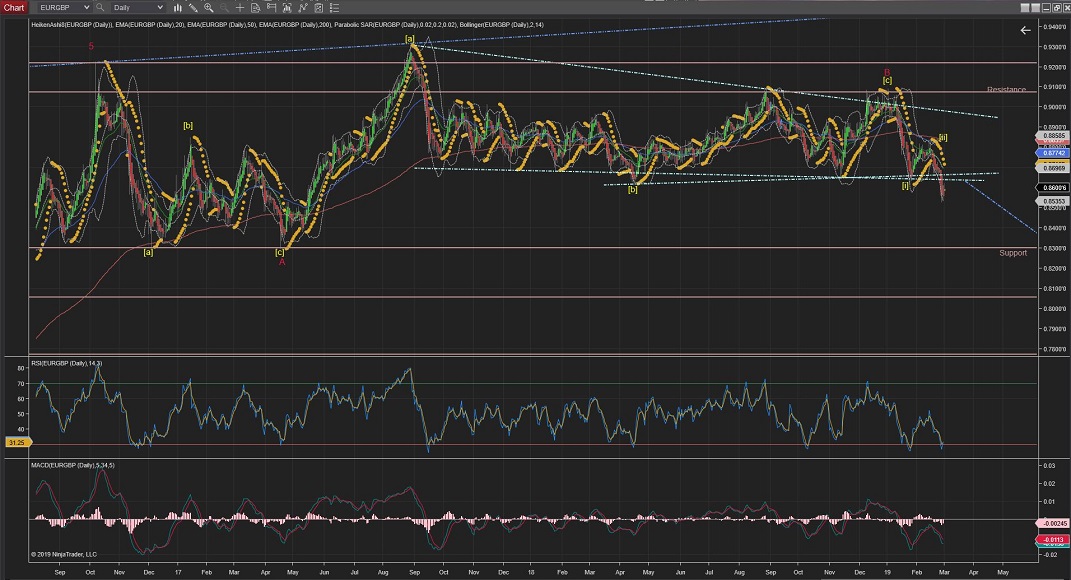This screenshot has width=1071, height=580.
Task: Click the -0.00245 MACD value marker
Action: [1055, 523]
